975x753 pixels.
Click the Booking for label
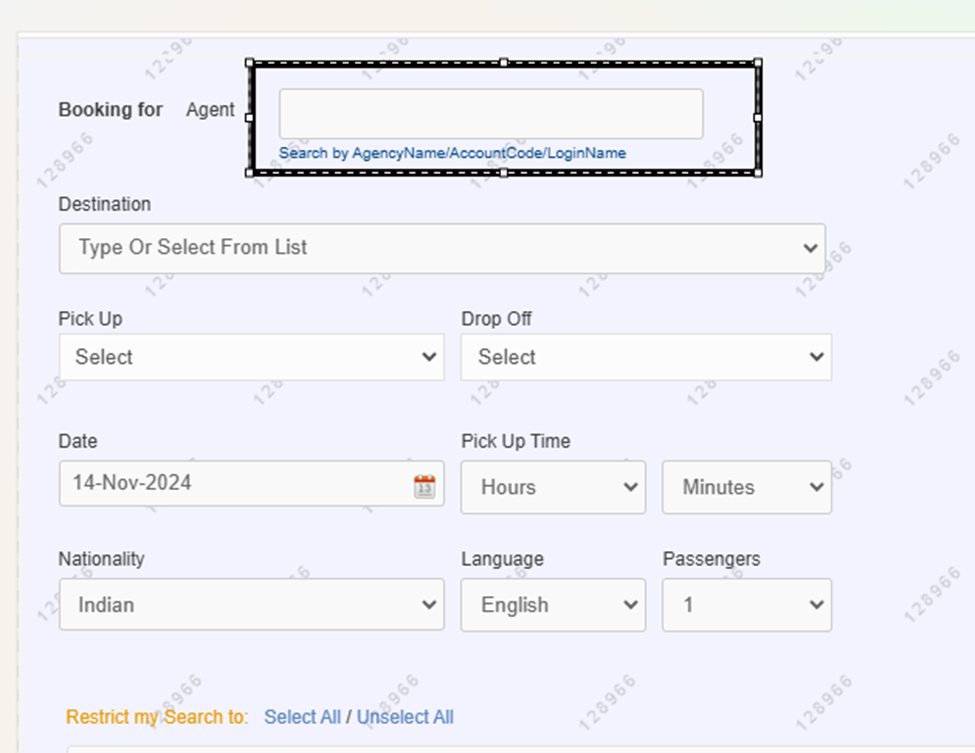(110, 110)
